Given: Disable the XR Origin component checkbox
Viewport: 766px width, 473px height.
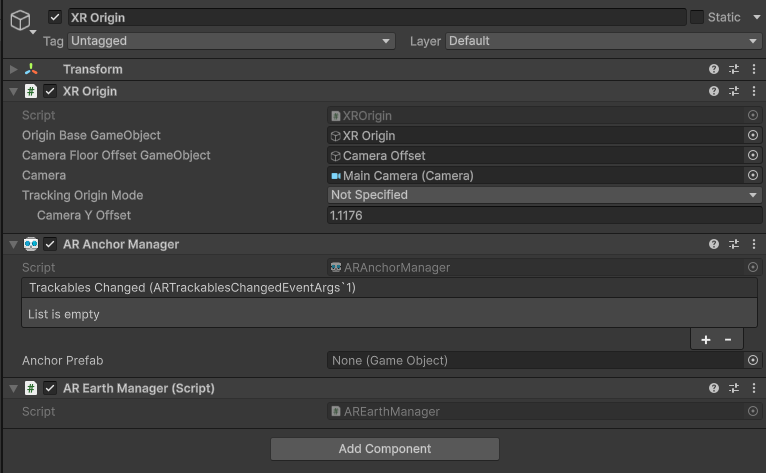Looking at the screenshot, I should coord(50,91).
